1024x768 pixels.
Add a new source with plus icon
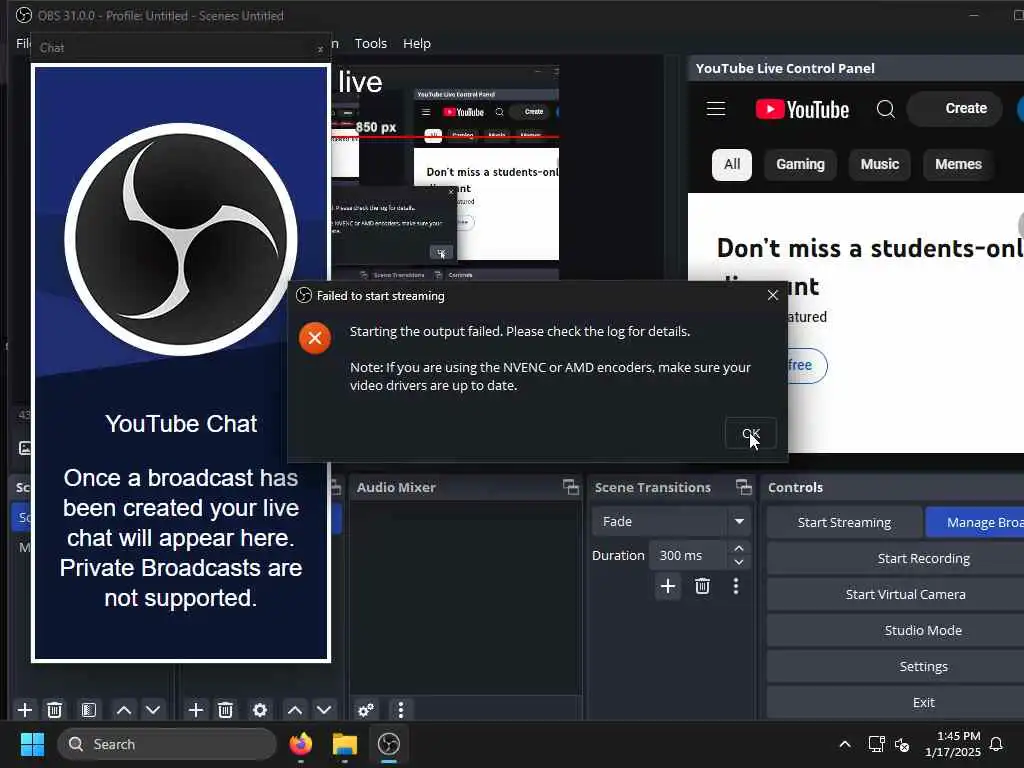195,710
